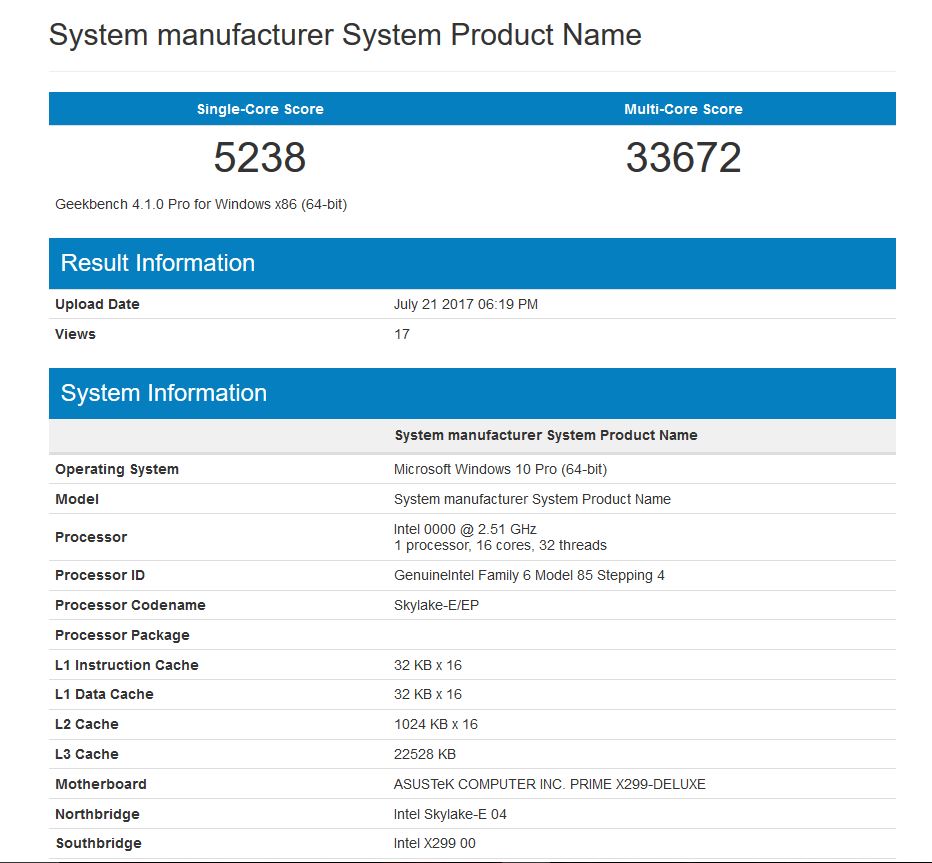932x863 pixels.
Task: Click the Skylake-E/EP codename value
Action: click(x=437, y=605)
